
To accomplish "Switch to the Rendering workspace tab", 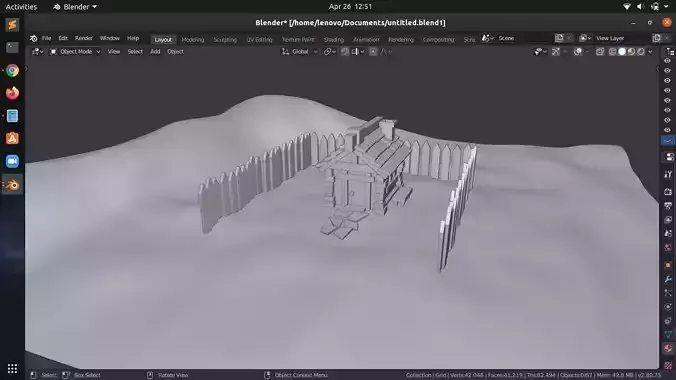I will 401,39.
